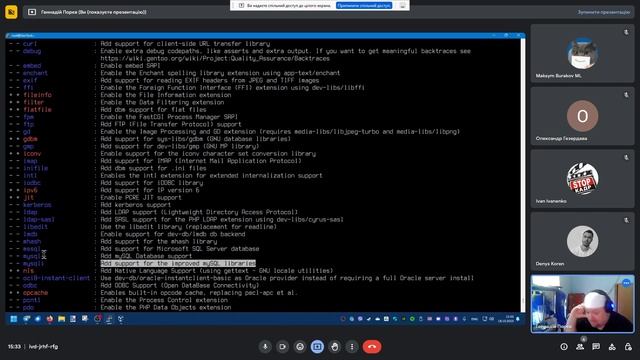
Task: Click the highlighted mysqli description line
Action: (x=178, y=263)
